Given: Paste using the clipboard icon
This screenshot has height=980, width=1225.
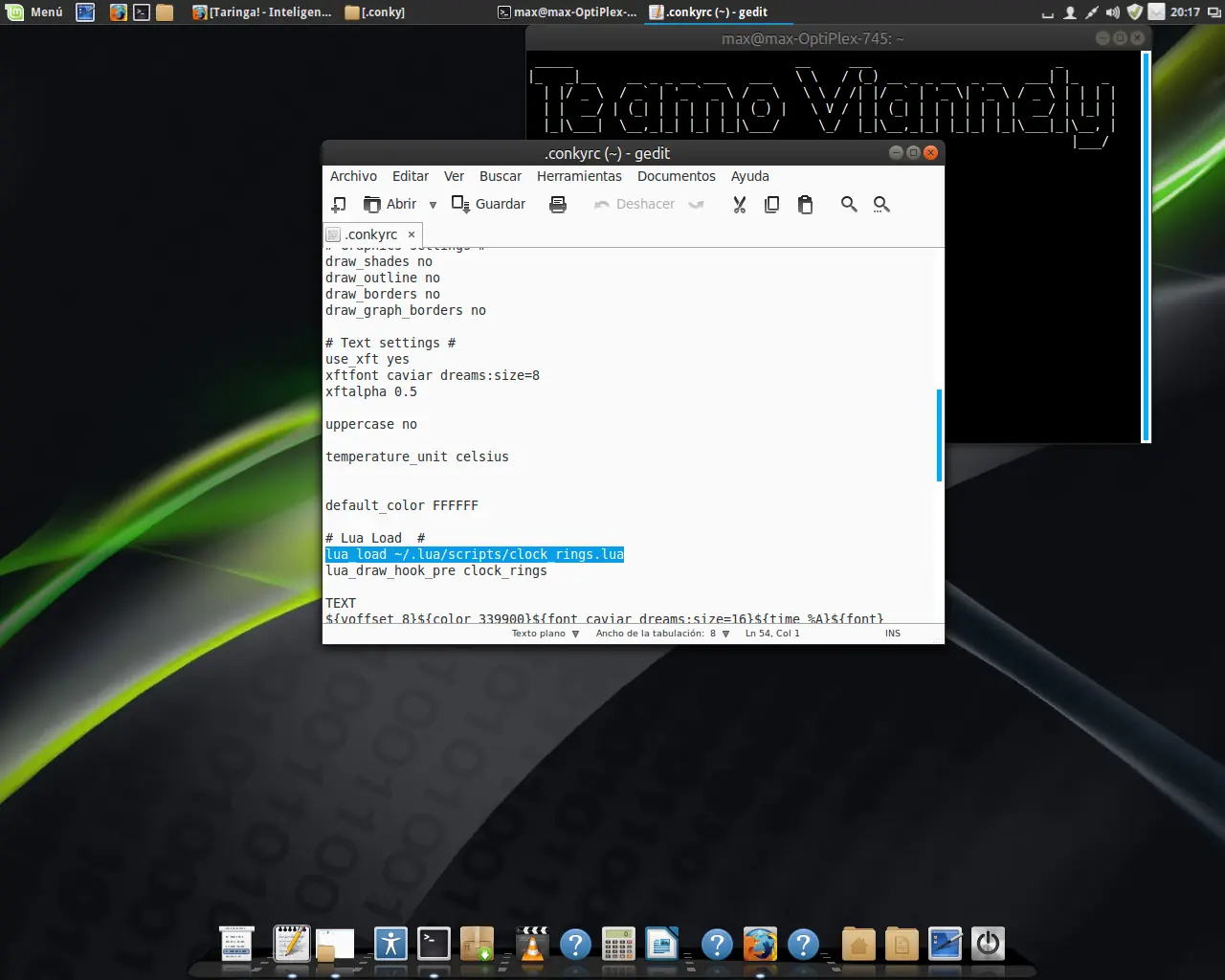Looking at the screenshot, I should point(805,205).
